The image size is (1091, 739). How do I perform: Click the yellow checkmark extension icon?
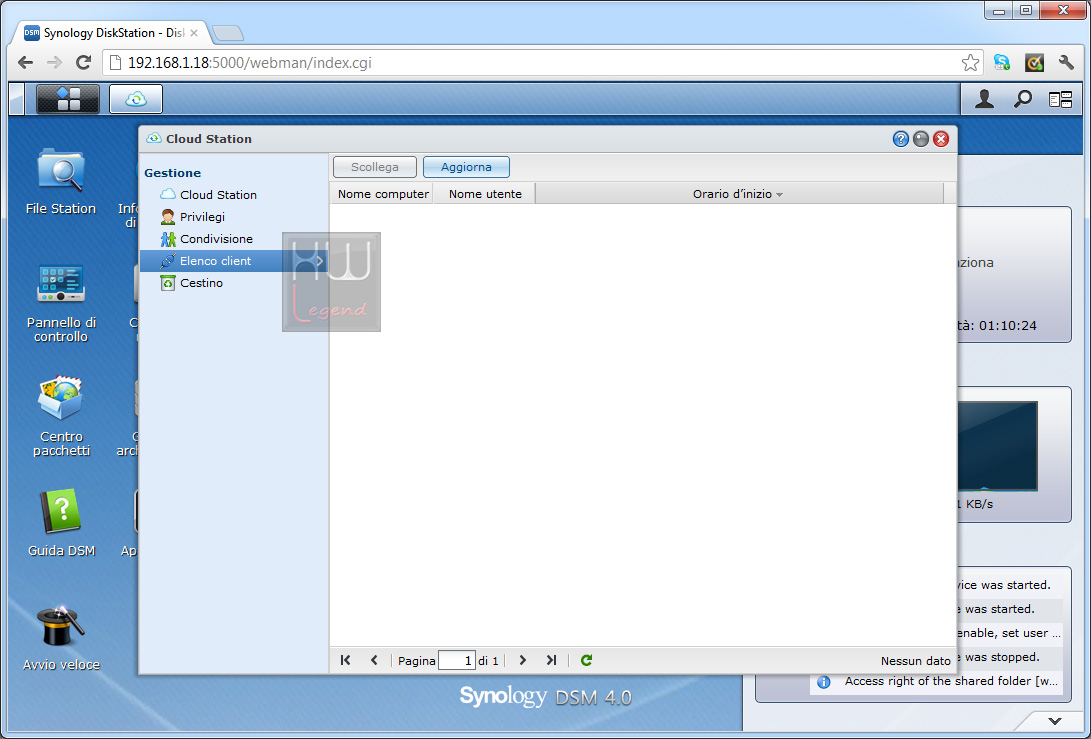click(1035, 63)
